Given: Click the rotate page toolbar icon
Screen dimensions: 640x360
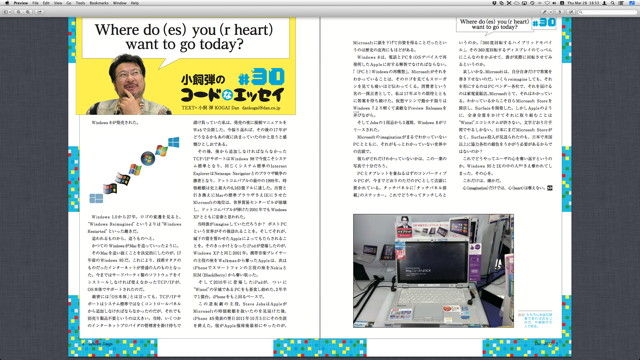Looking at the screenshot, I should (x=559, y=12).
